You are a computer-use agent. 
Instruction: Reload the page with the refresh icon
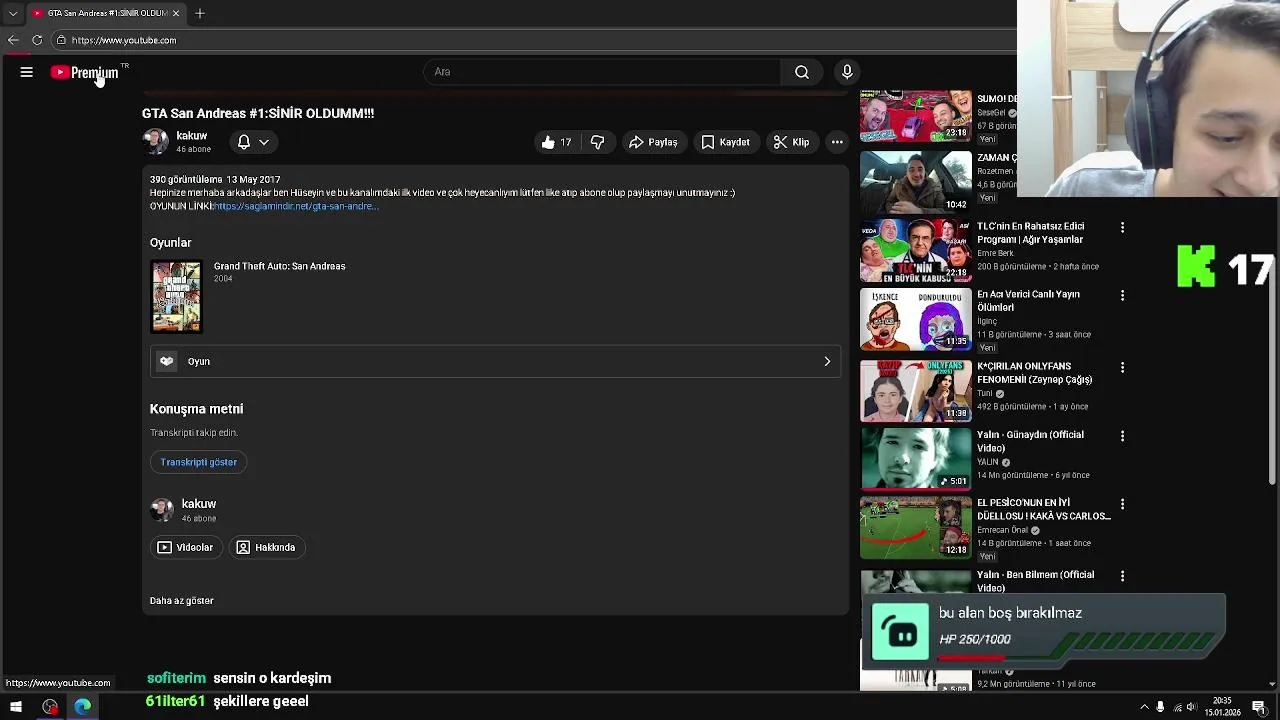[37, 40]
